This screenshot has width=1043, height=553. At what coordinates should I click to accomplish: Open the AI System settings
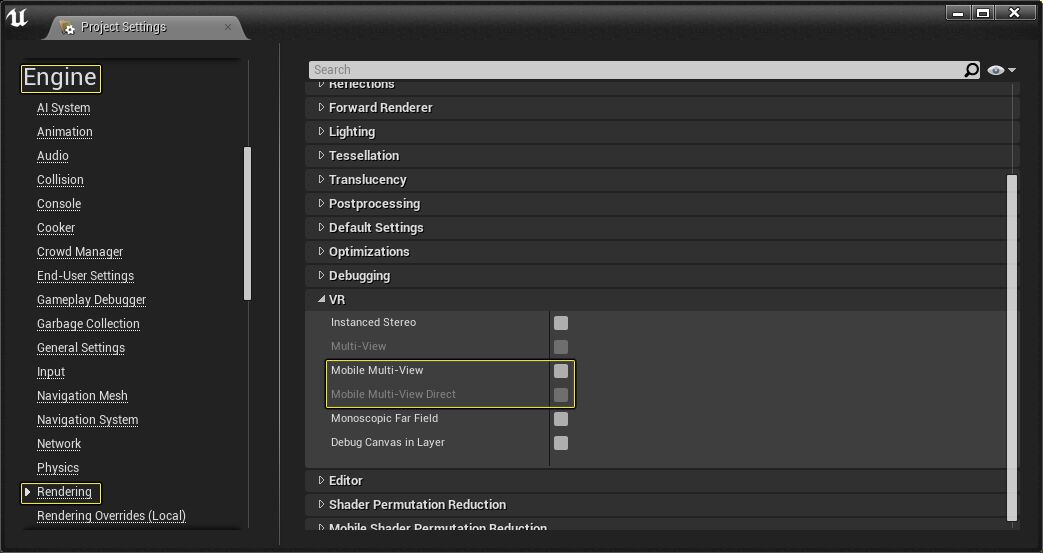(63, 108)
